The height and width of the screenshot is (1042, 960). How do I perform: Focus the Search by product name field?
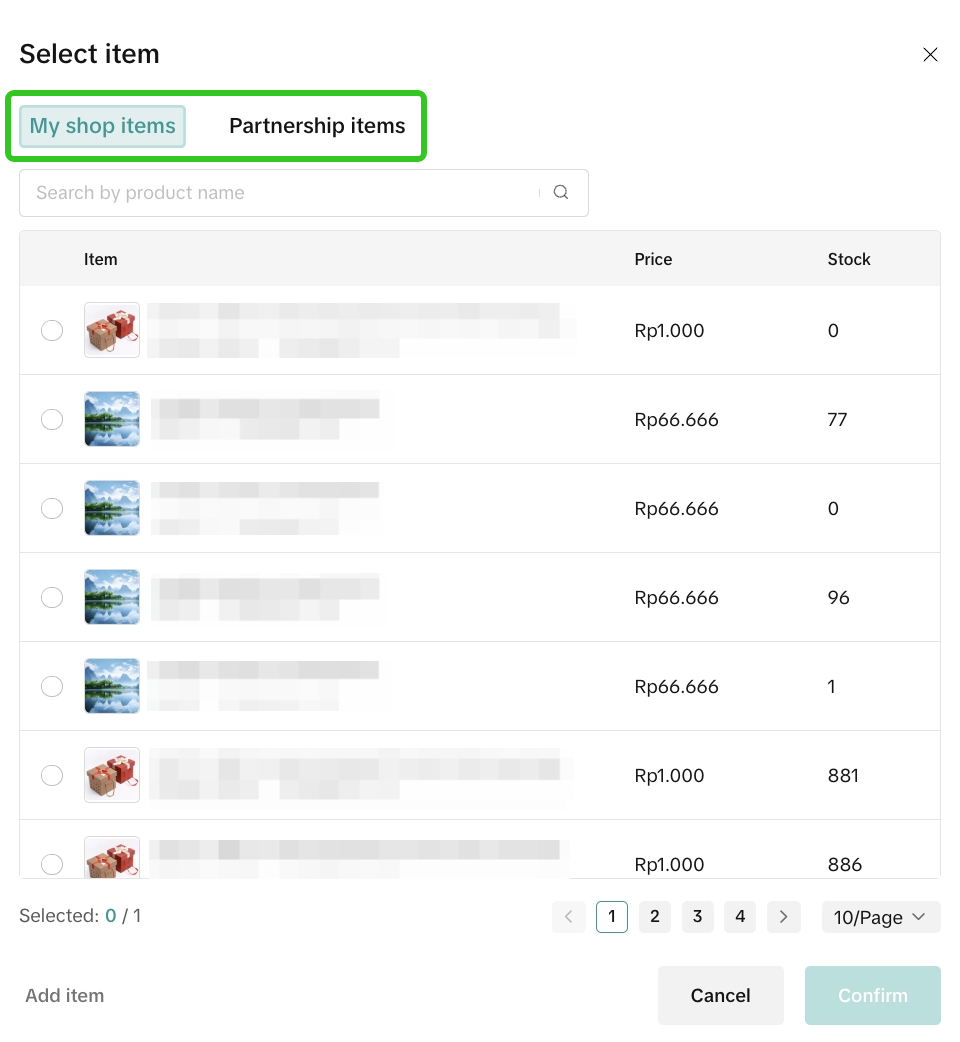click(280, 193)
